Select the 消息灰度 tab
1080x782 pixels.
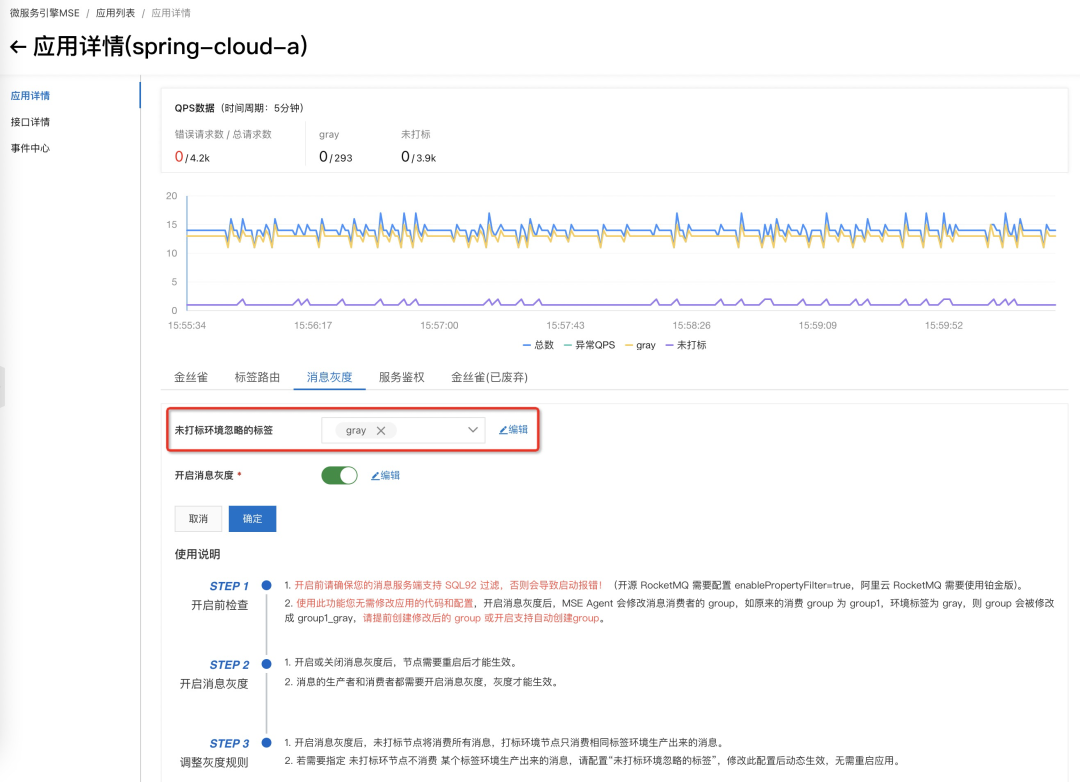pyautogui.click(x=329, y=378)
